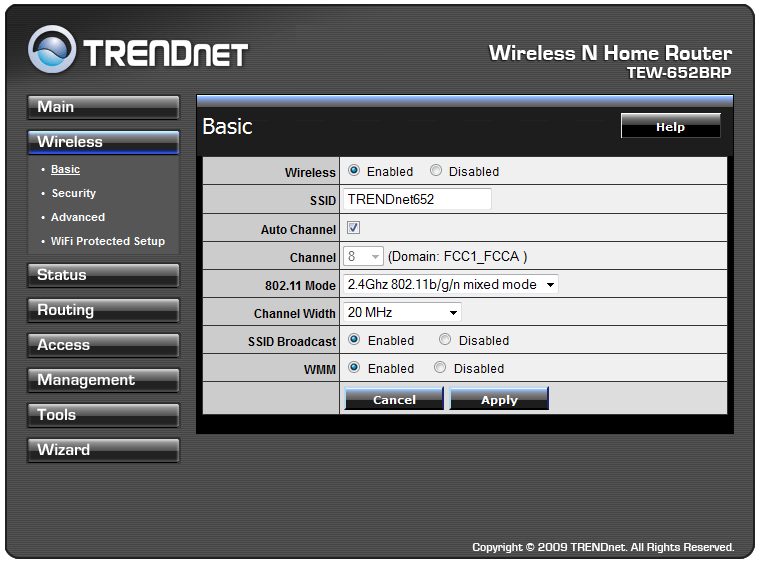
Task: Select Wireless Disabled radio button
Action: coord(436,171)
